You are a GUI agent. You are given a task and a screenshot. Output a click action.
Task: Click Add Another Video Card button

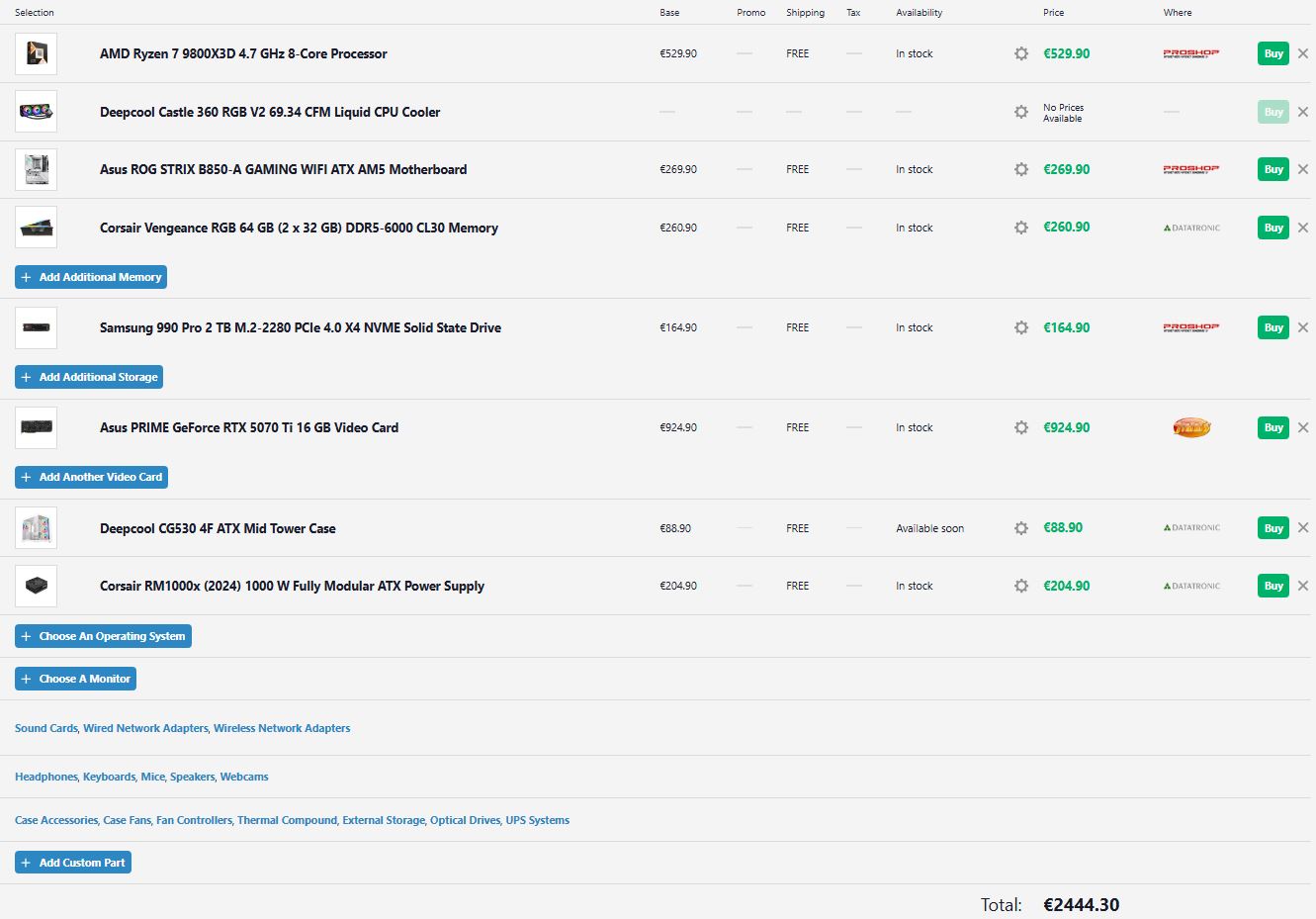pos(91,477)
